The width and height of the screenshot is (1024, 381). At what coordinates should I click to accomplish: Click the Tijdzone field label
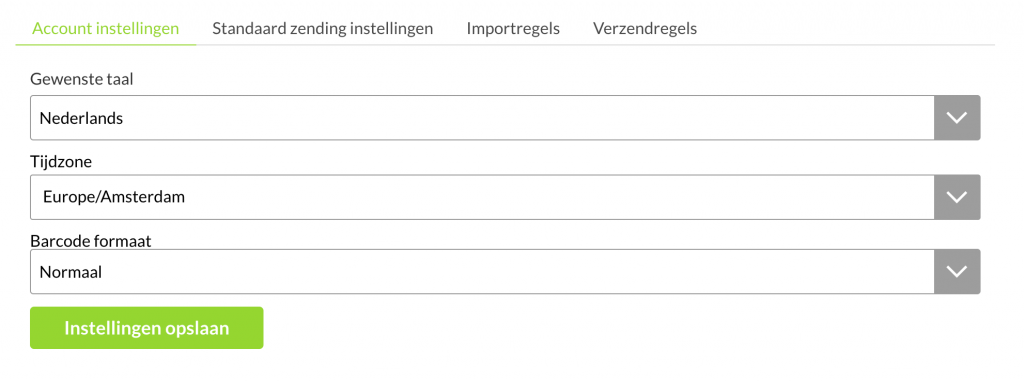click(61, 161)
